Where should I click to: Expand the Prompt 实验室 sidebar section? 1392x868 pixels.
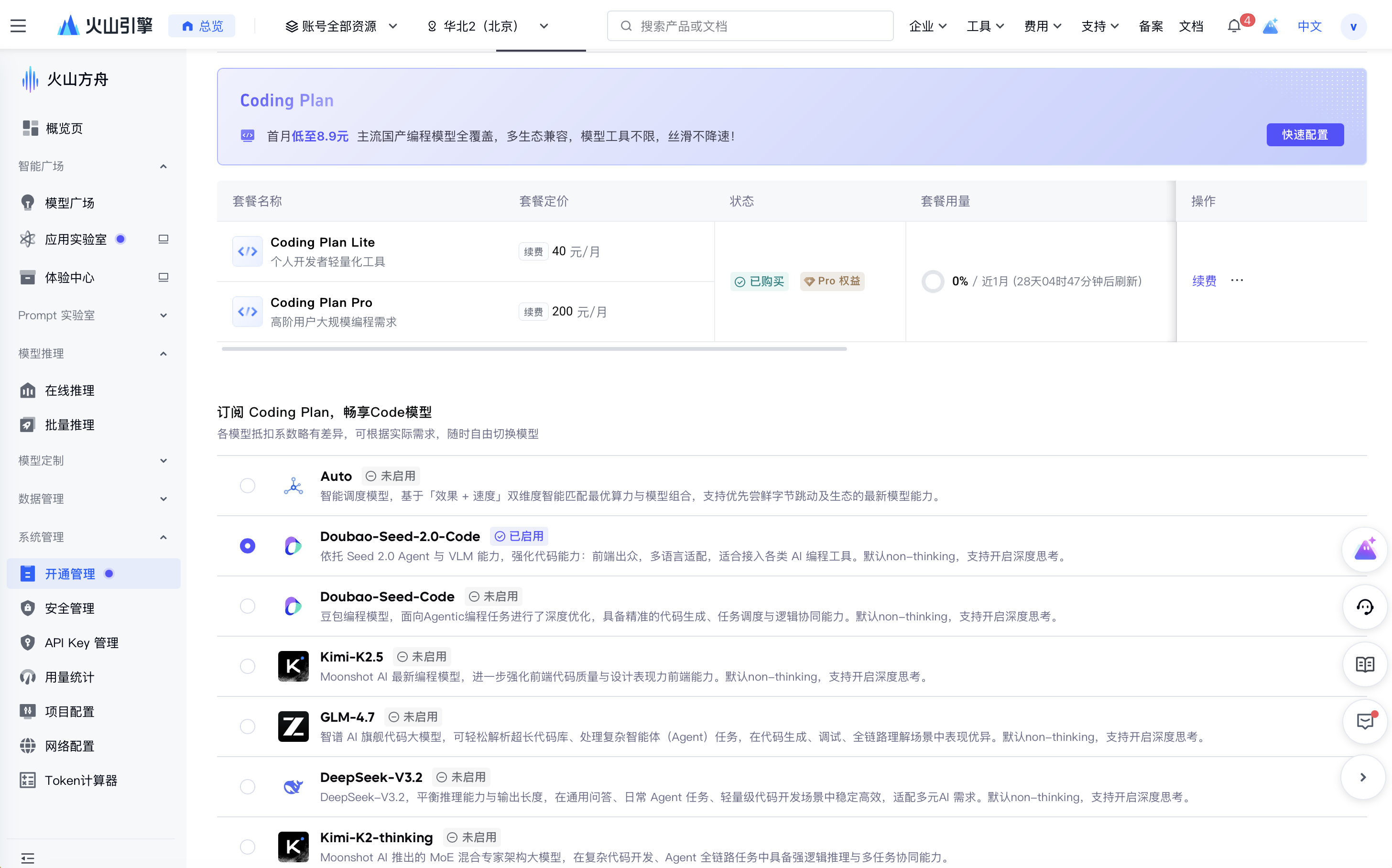pyautogui.click(x=92, y=315)
